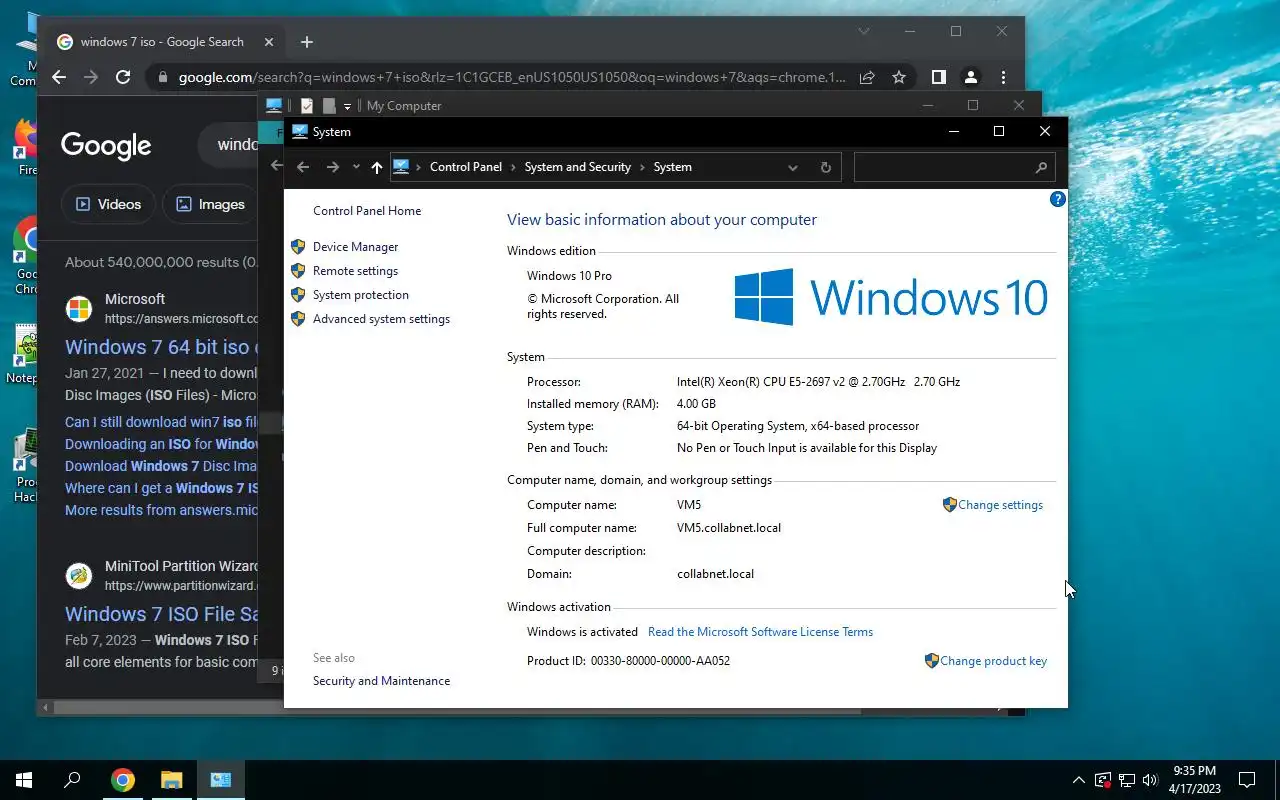
Task: Open Notepad++ desktop icon
Action: click(x=22, y=355)
